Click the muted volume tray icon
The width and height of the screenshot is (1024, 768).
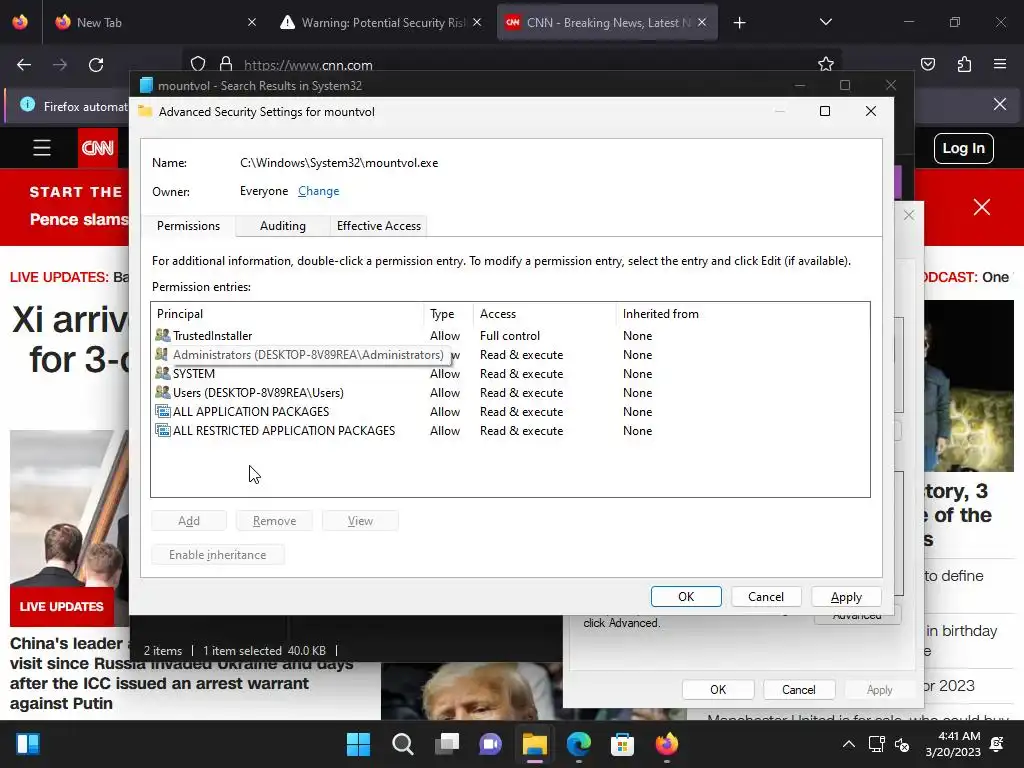pos(902,744)
